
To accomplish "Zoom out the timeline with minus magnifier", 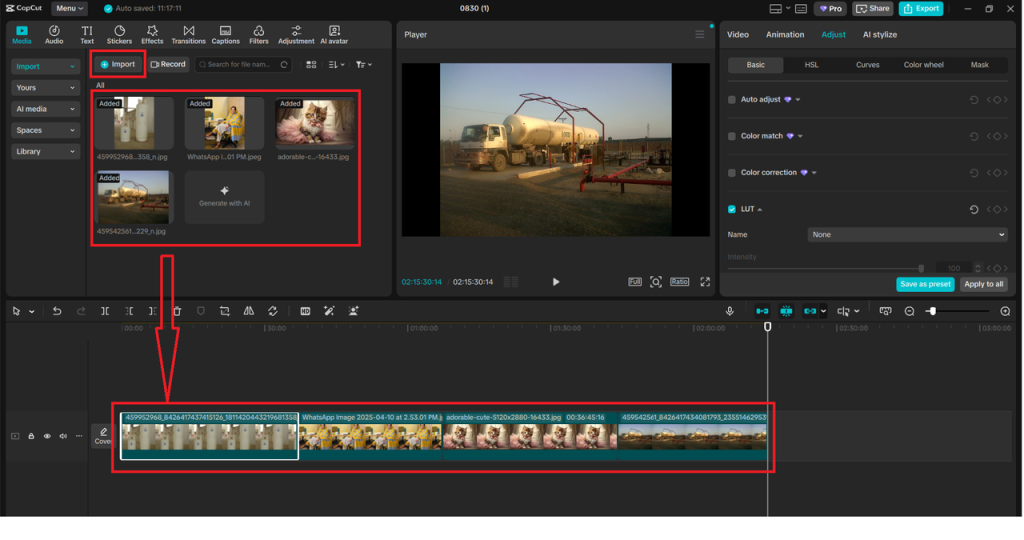I will (909, 311).
